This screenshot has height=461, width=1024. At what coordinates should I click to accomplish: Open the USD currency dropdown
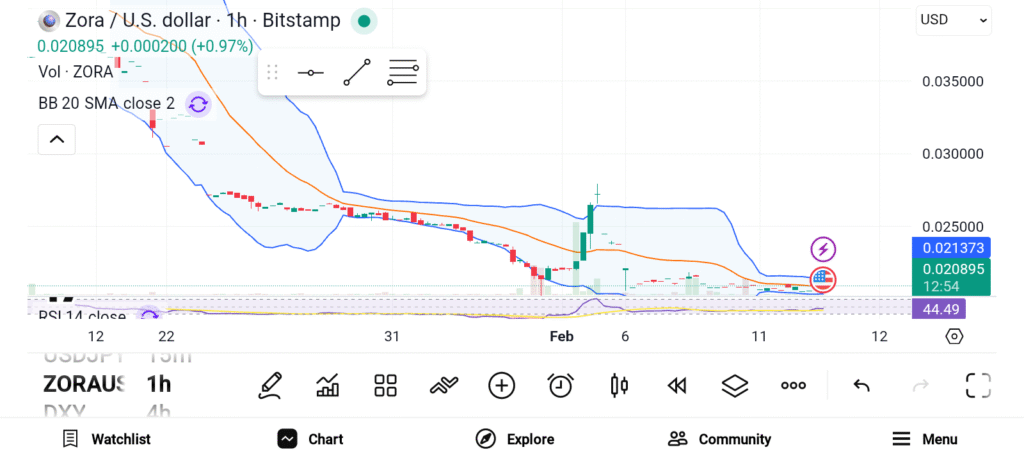point(953,20)
